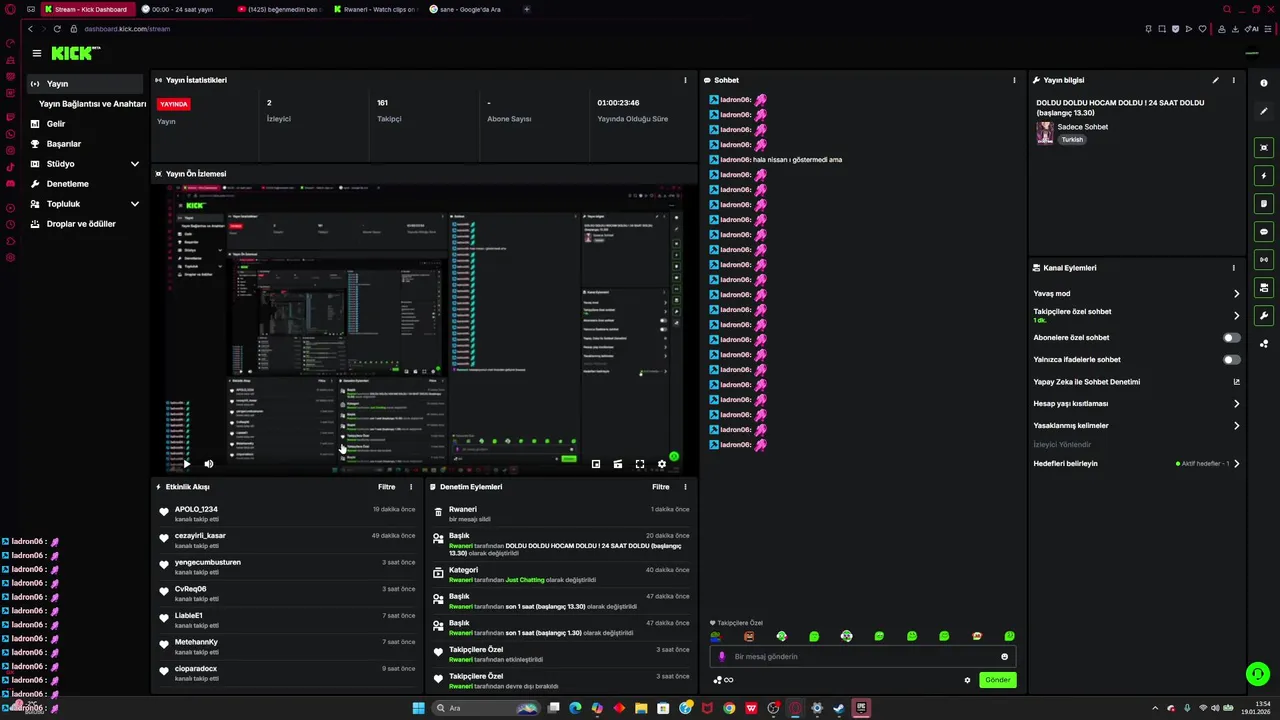
Task: Toggle channel actions widget in right rail
Action: click(1264, 287)
